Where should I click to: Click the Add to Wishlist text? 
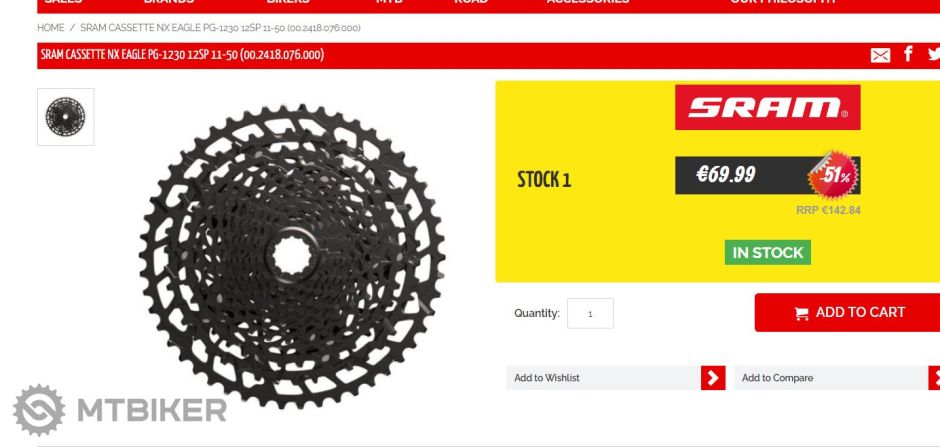coord(547,378)
